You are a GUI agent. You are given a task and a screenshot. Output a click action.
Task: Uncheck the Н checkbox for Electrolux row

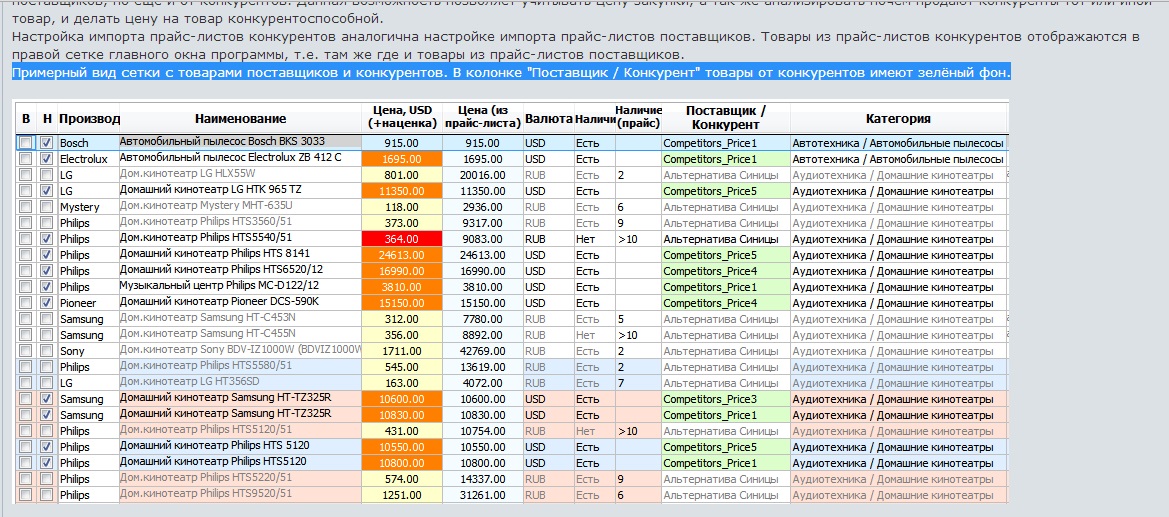click(x=46, y=159)
